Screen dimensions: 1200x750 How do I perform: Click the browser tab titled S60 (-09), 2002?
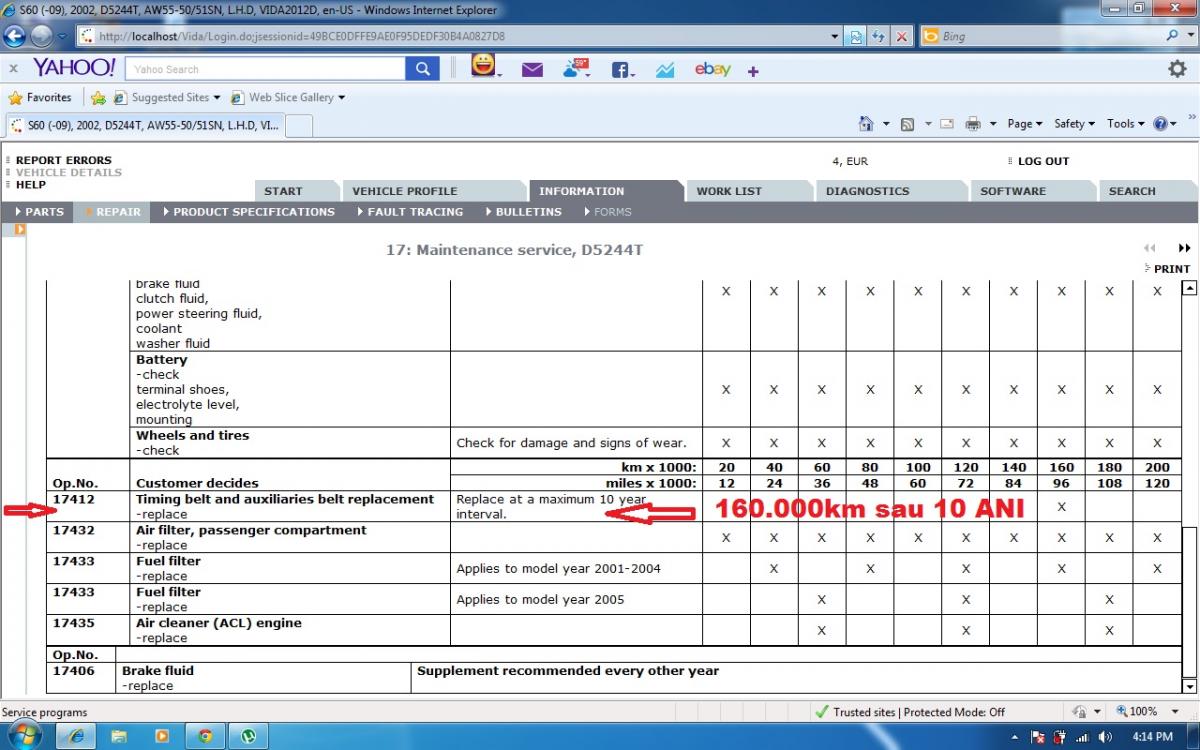coord(145,126)
